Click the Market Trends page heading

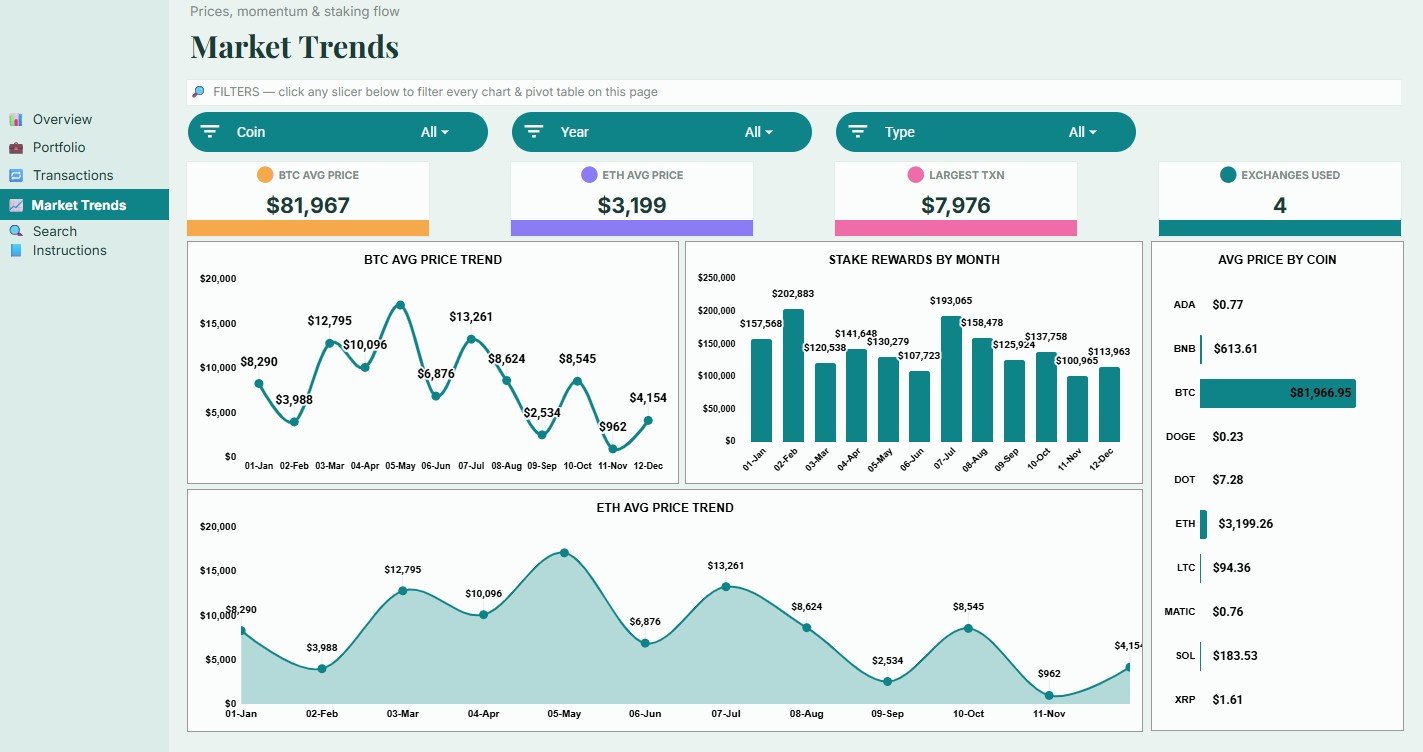pos(294,47)
